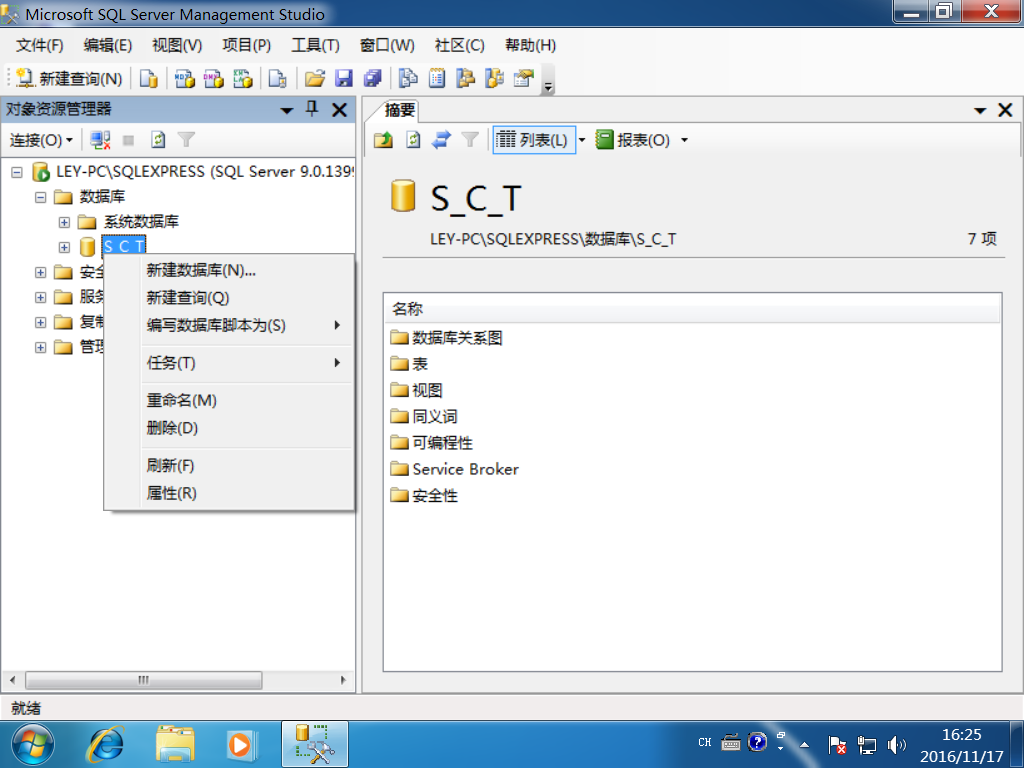Open the 报表(O) dropdown arrow
The height and width of the screenshot is (768, 1024).
[x=684, y=140]
